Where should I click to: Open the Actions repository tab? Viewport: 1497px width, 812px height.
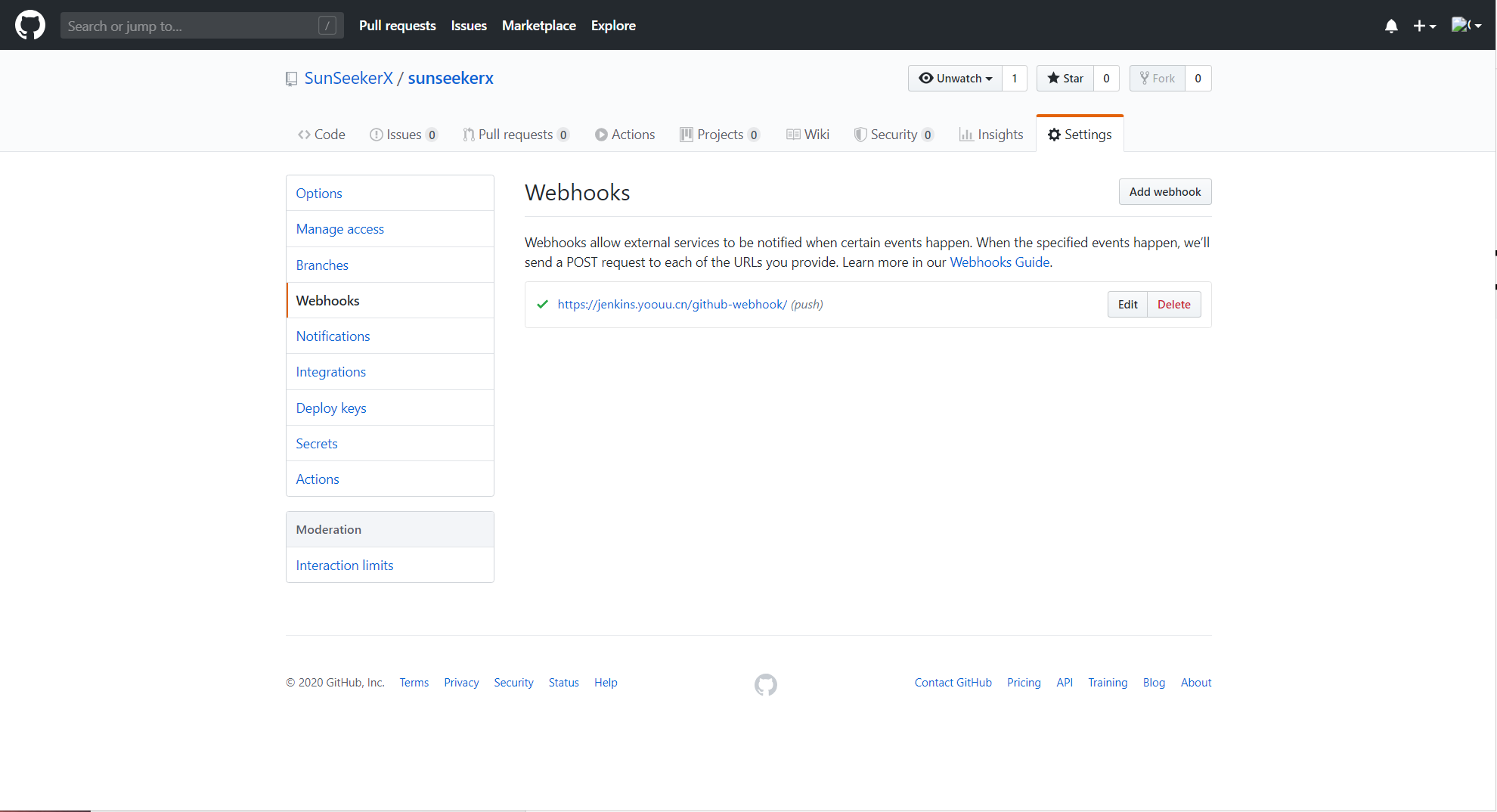point(625,135)
